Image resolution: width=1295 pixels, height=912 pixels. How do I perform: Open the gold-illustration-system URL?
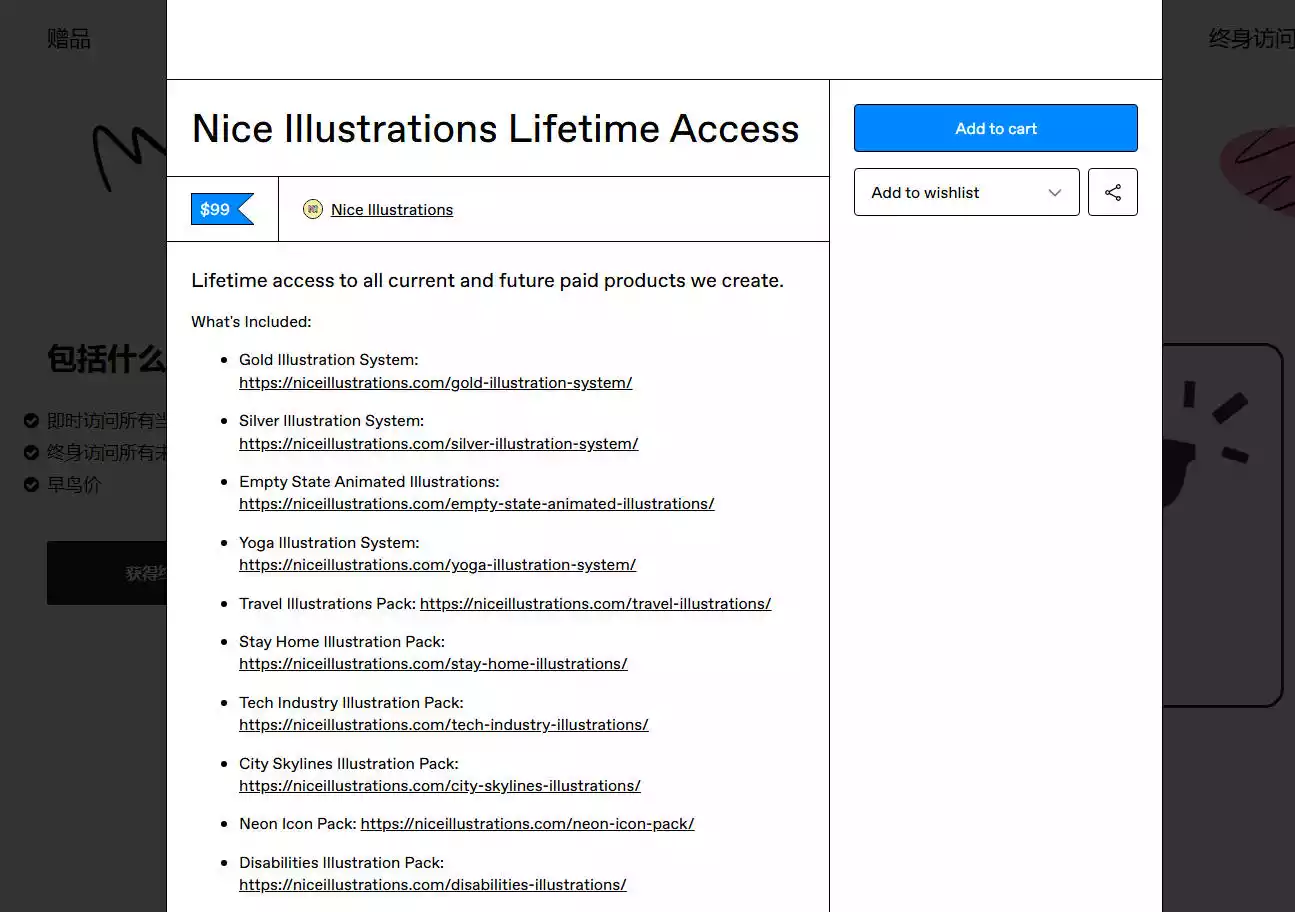click(x=436, y=382)
